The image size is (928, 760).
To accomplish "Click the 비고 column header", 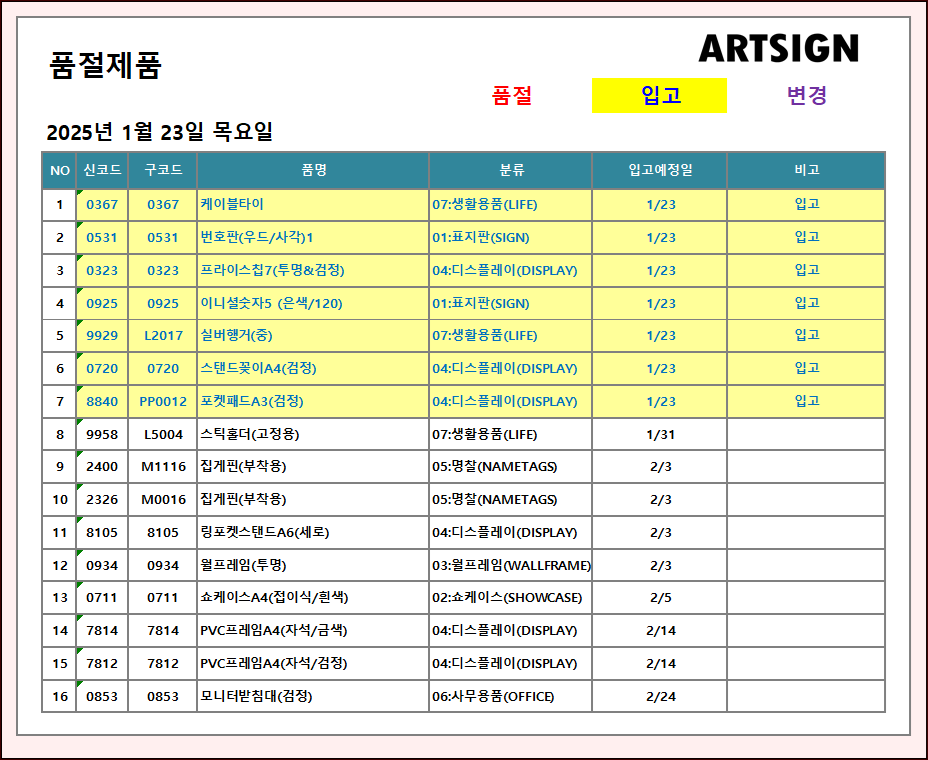I will [806, 171].
